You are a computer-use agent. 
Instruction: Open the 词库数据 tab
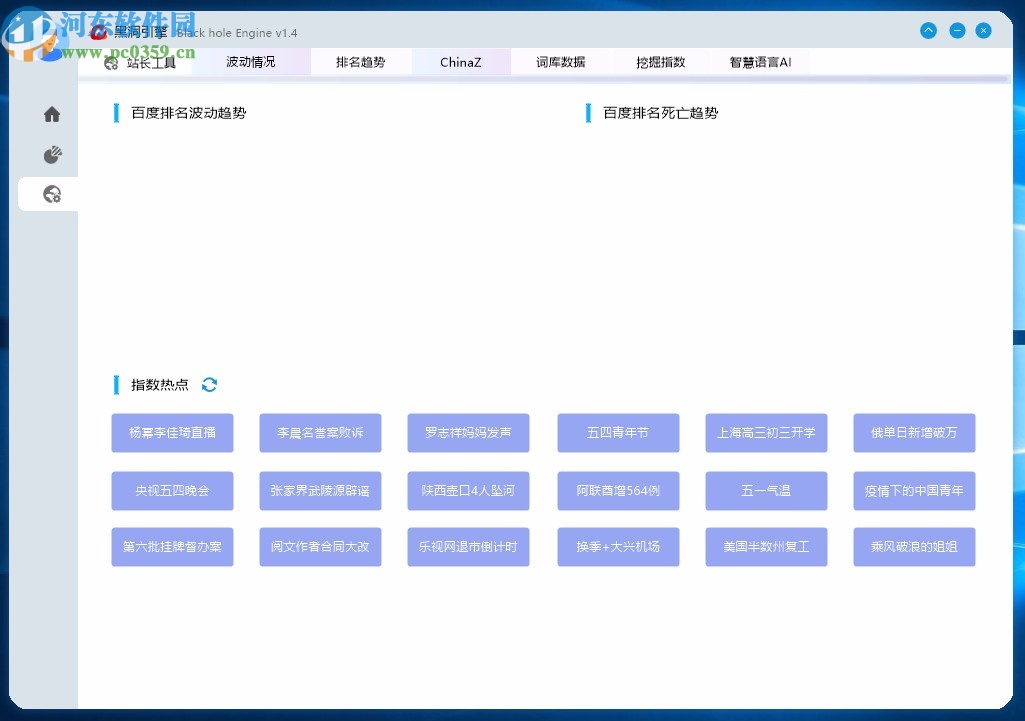pyautogui.click(x=561, y=62)
